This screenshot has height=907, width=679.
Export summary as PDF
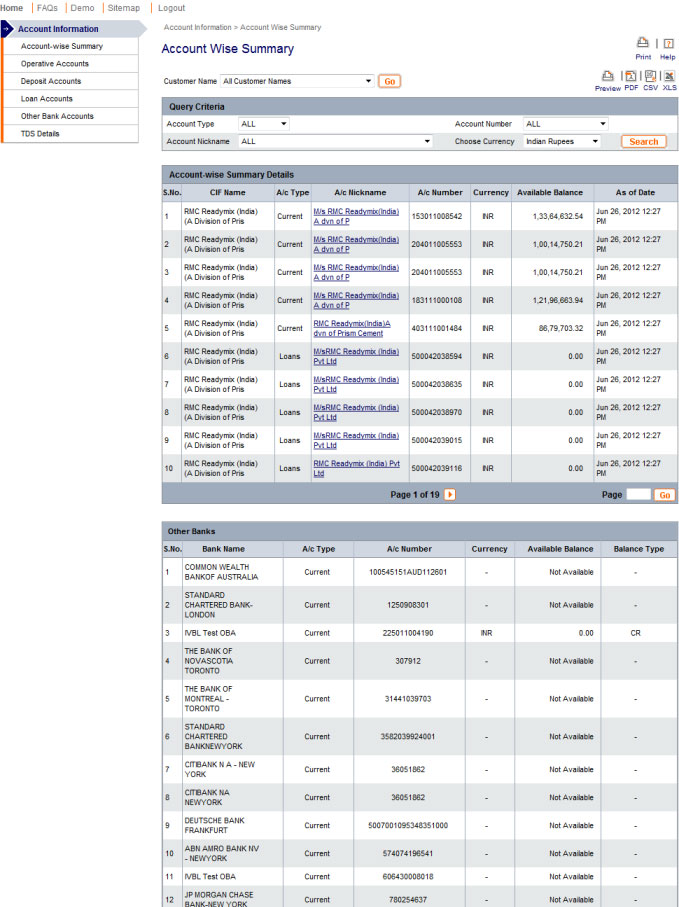coord(631,76)
